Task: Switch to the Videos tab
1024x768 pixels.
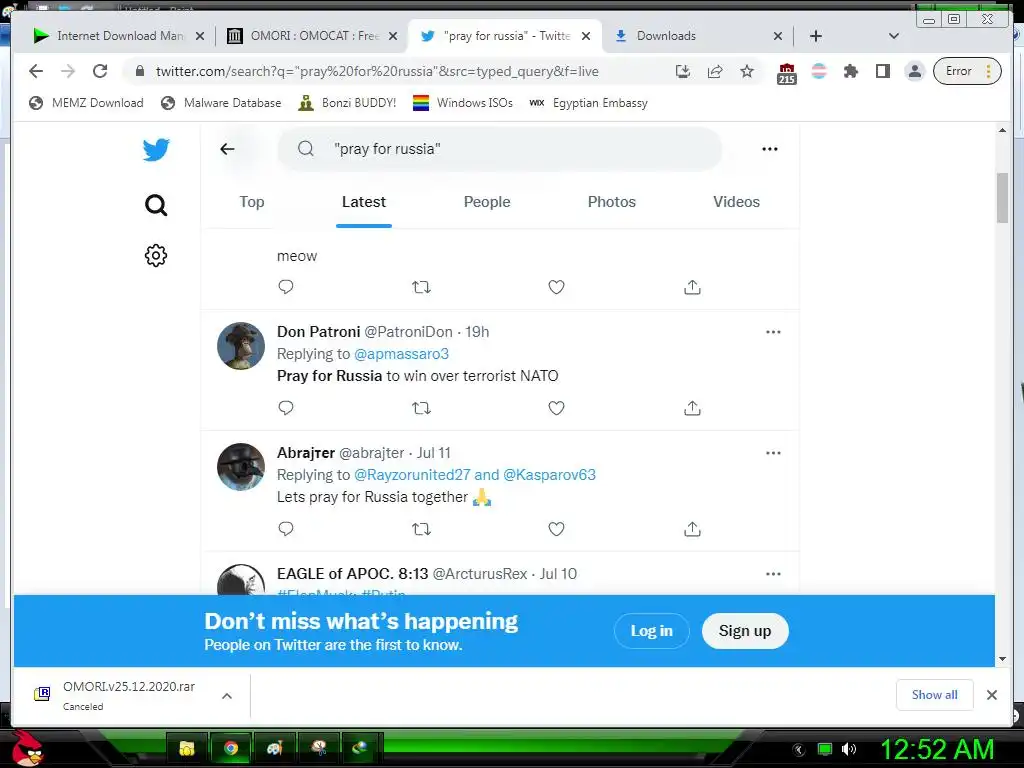Action: (x=737, y=202)
